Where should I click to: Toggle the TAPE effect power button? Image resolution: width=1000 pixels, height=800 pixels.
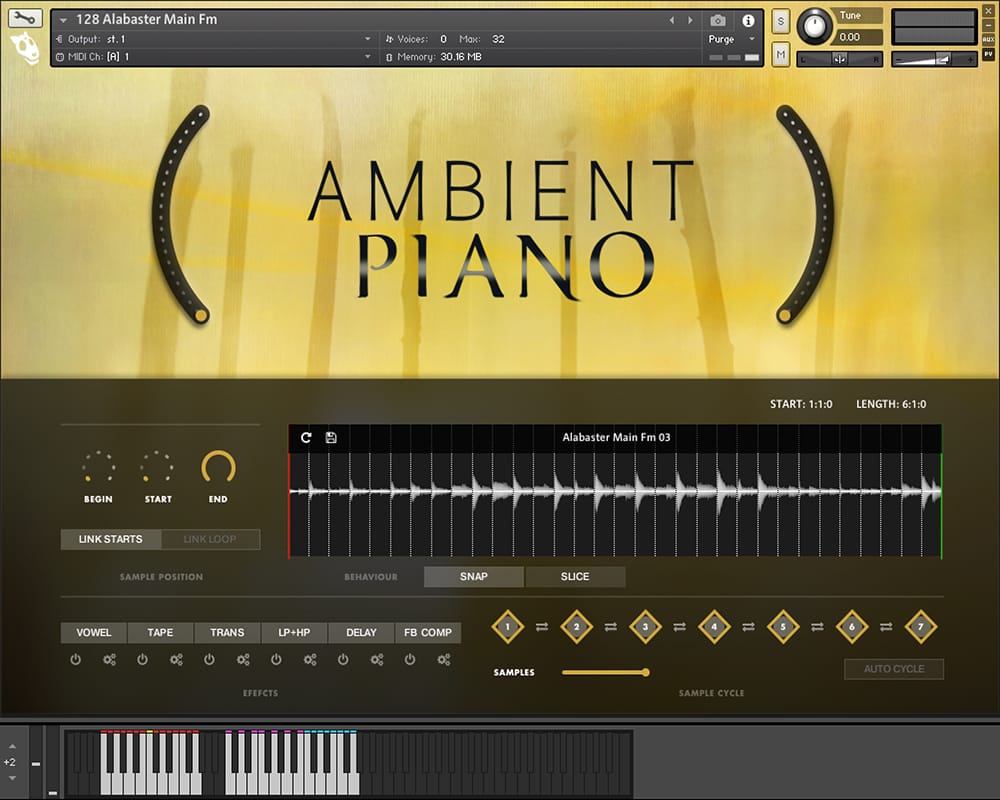pos(143,660)
